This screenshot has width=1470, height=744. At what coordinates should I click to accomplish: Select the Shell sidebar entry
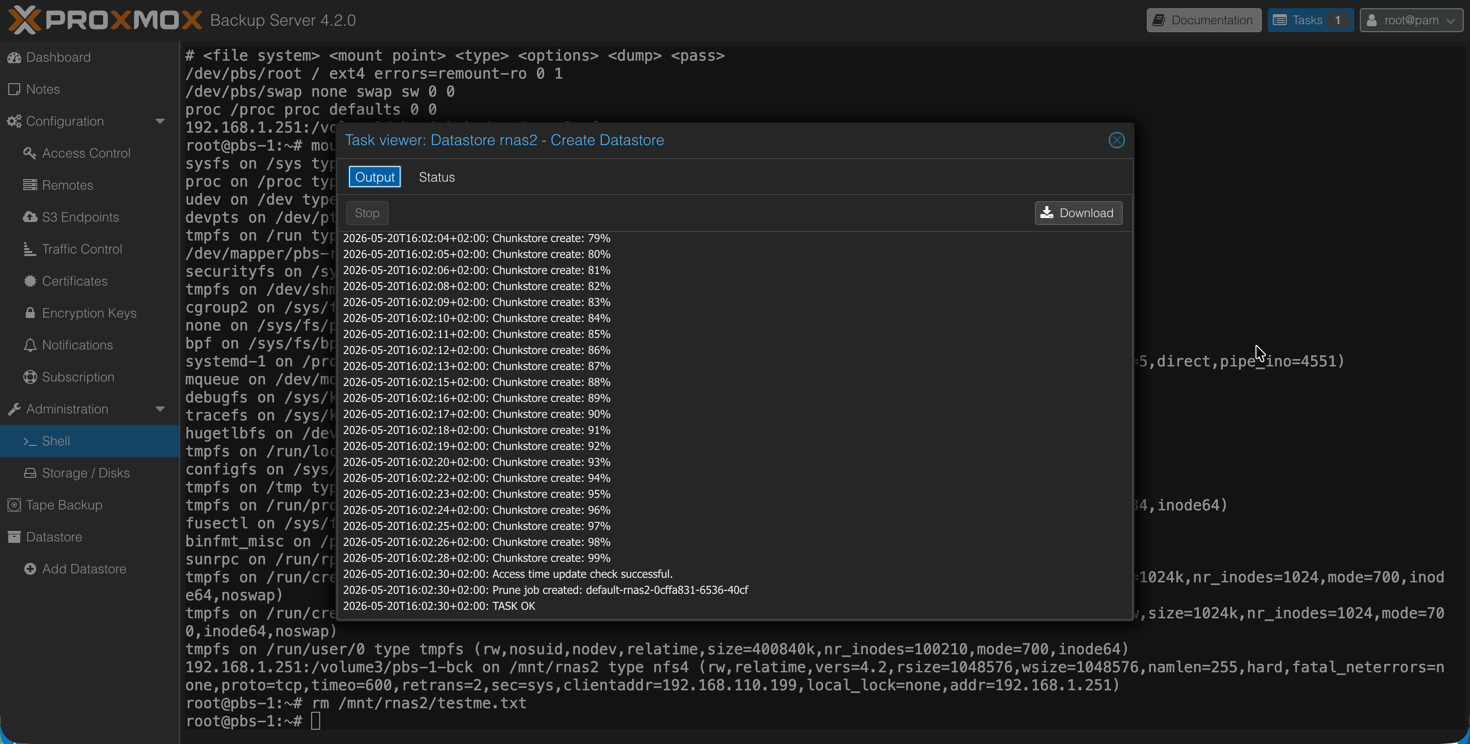pos(89,441)
